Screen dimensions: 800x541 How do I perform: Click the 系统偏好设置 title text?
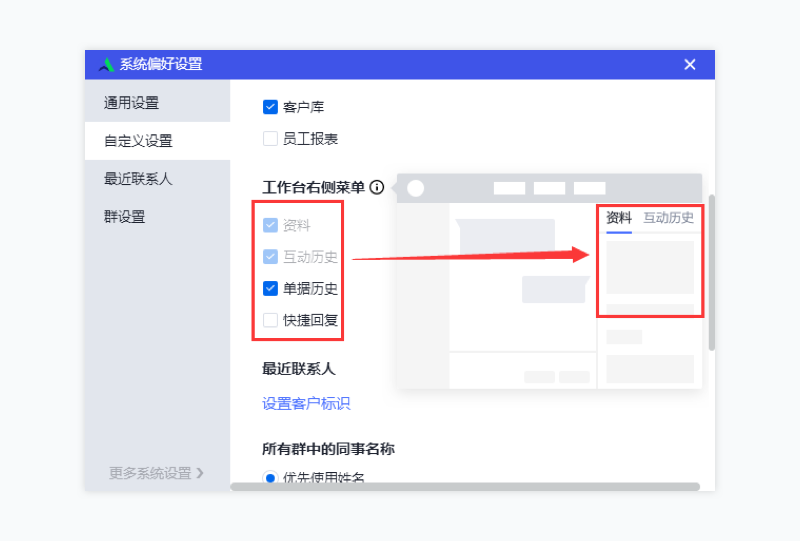coord(161,64)
